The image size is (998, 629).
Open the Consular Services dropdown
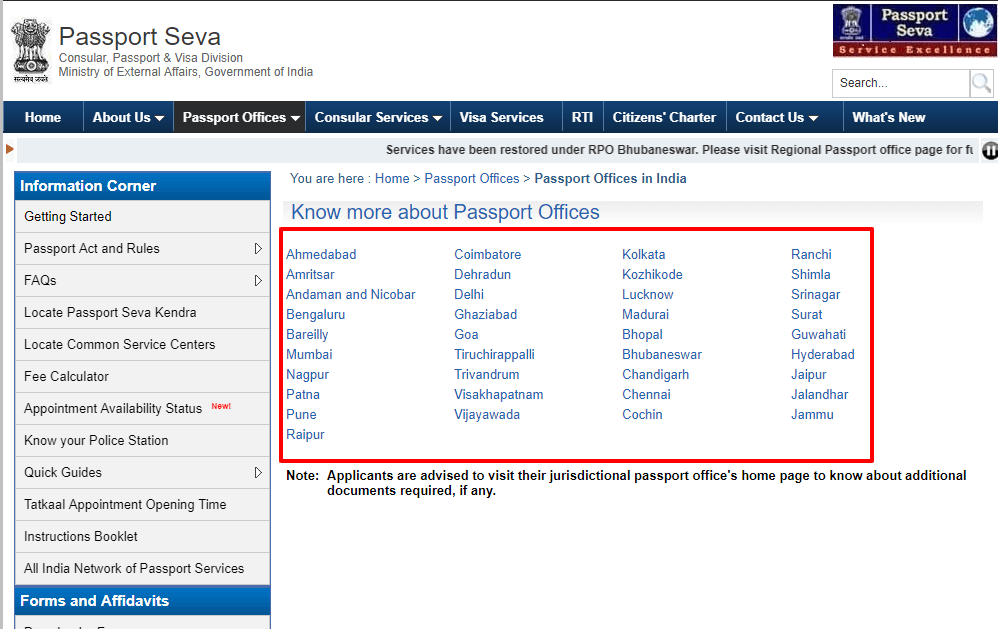pyautogui.click(x=378, y=117)
